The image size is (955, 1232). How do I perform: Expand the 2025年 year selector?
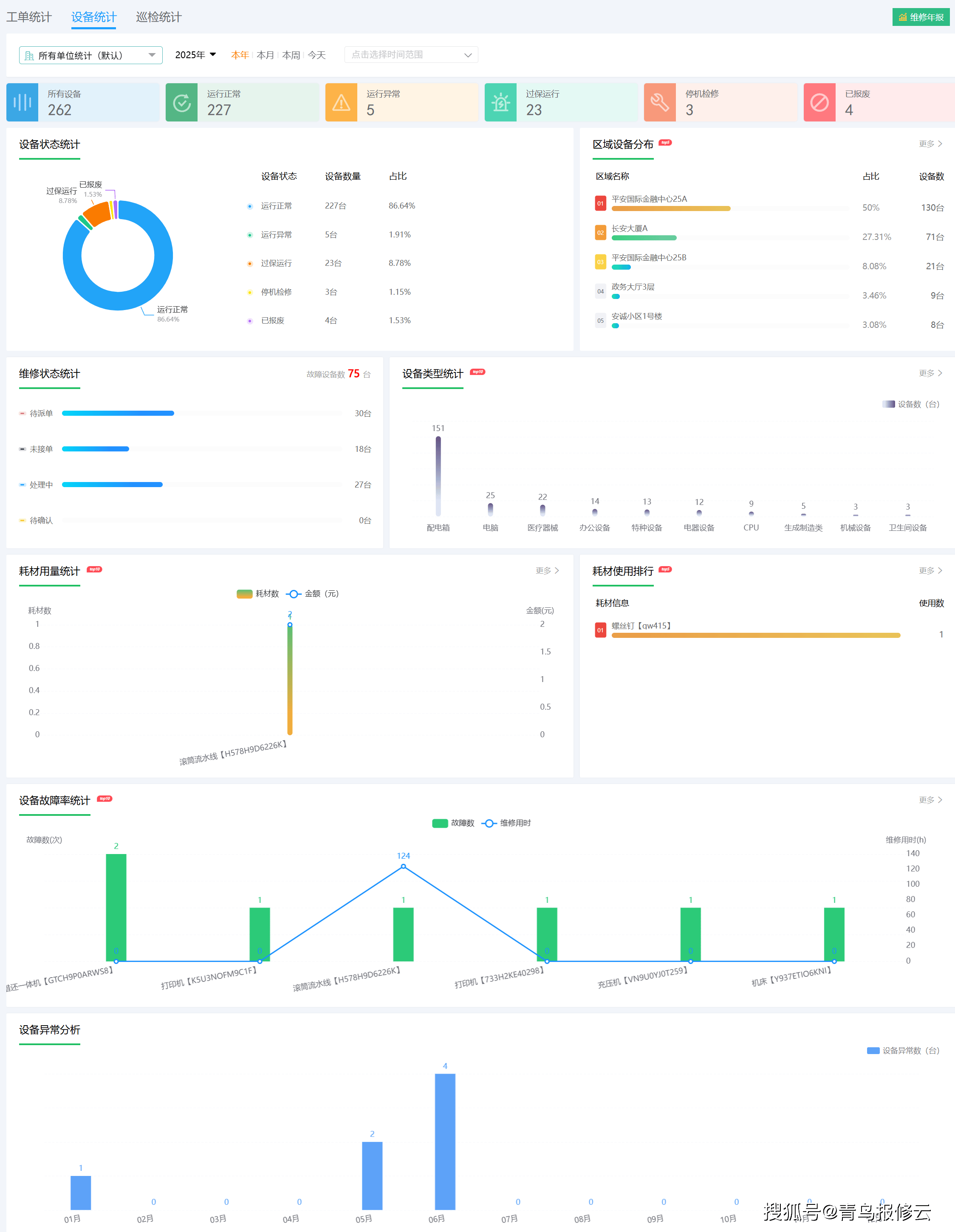coord(195,55)
